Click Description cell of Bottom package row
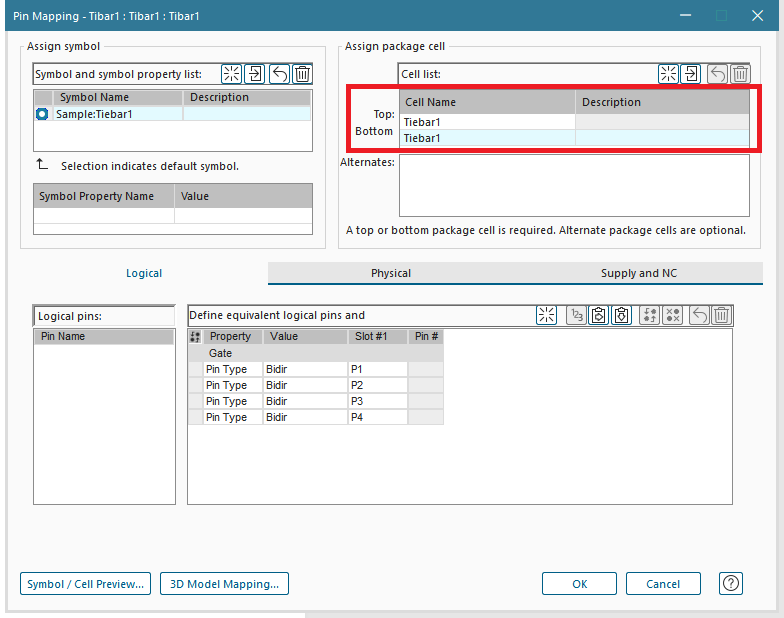The image size is (784, 618). click(x=662, y=138)
